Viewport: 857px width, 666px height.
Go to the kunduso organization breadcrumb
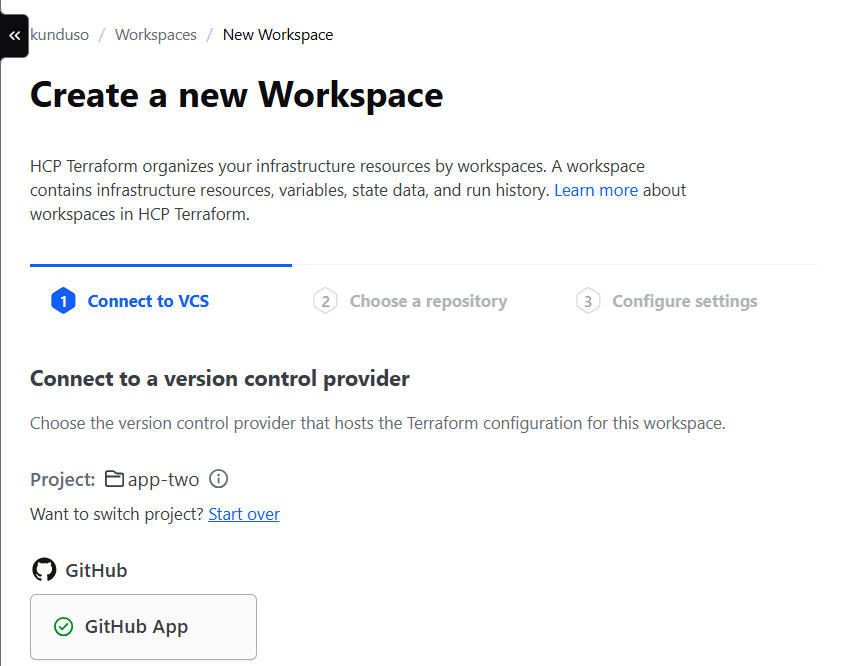point(60,35)
